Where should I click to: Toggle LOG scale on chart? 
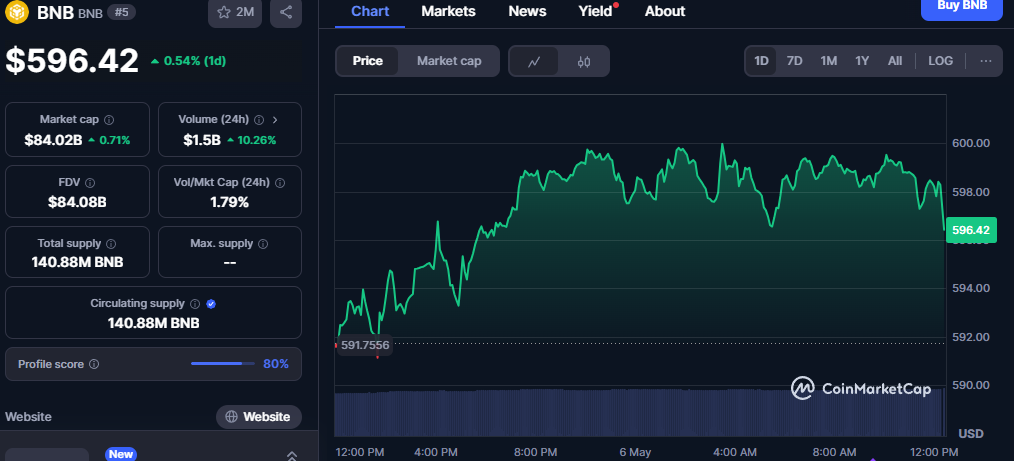(940, 61)
